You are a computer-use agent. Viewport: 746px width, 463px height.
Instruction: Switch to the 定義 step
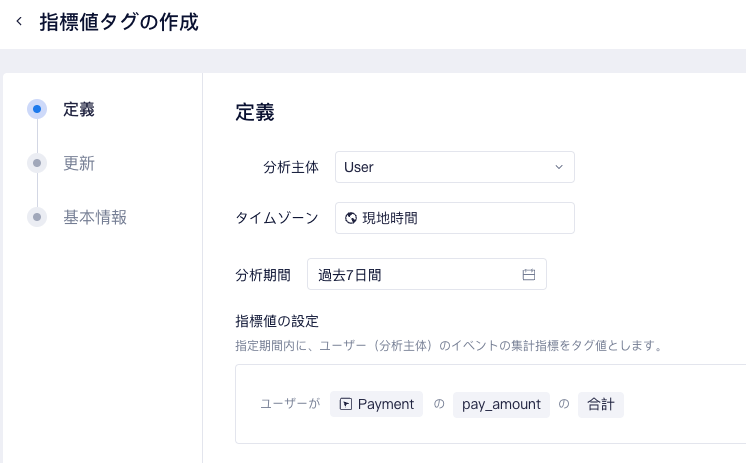pos(79,109)
